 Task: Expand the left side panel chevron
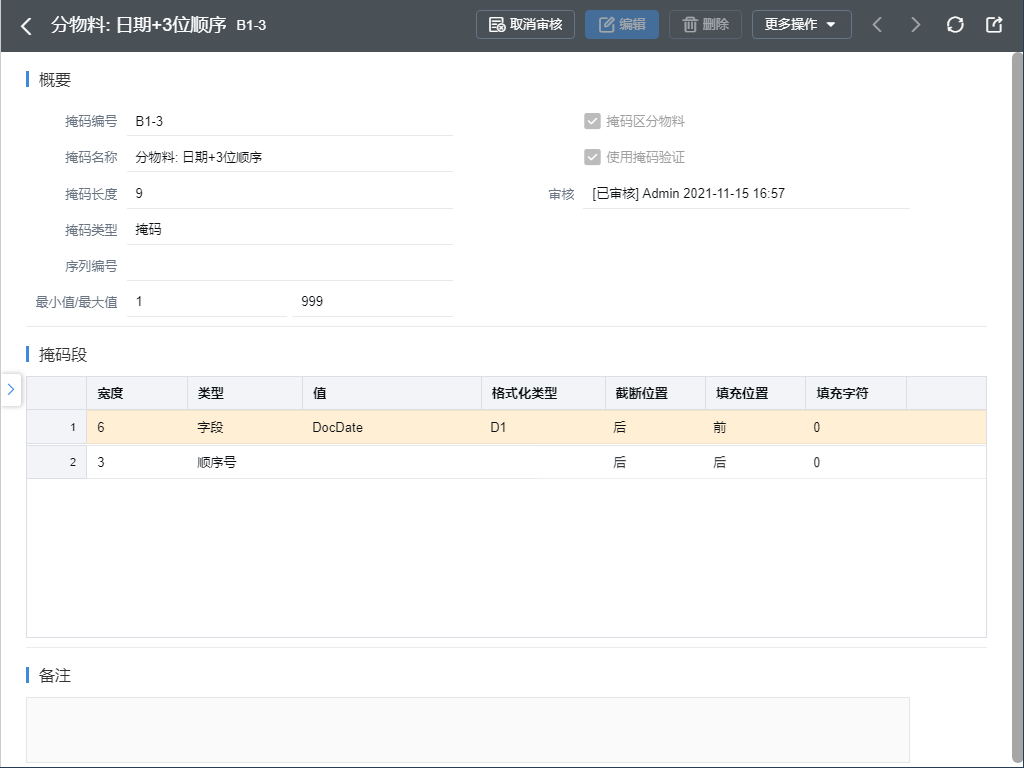(x=10, y=389)
